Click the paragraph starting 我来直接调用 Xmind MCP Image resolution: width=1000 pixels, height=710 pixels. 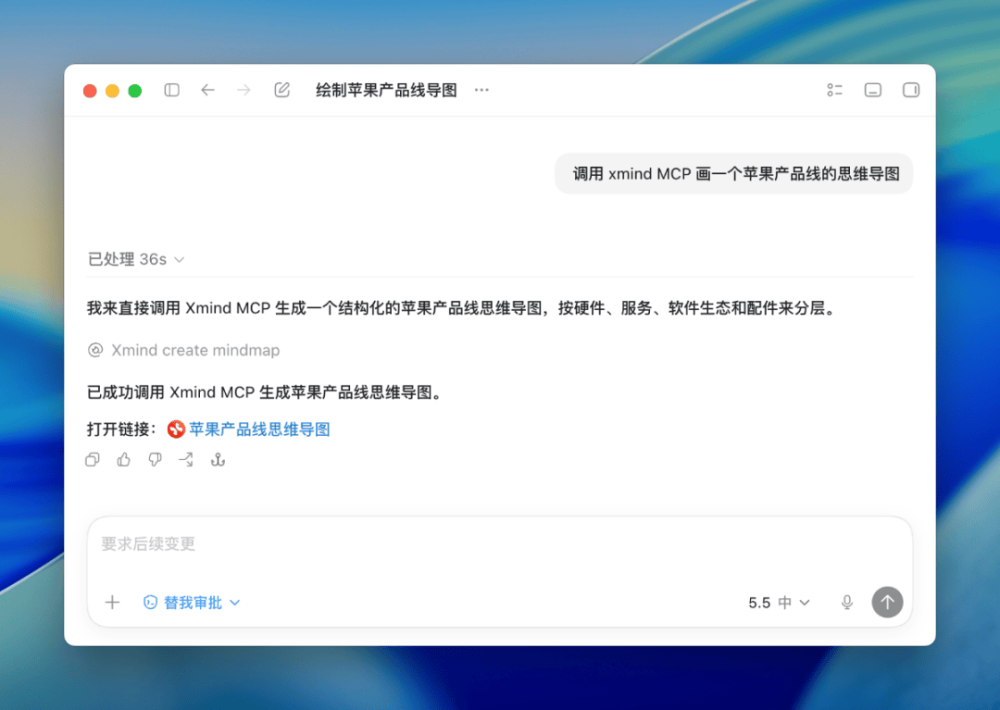463,308
